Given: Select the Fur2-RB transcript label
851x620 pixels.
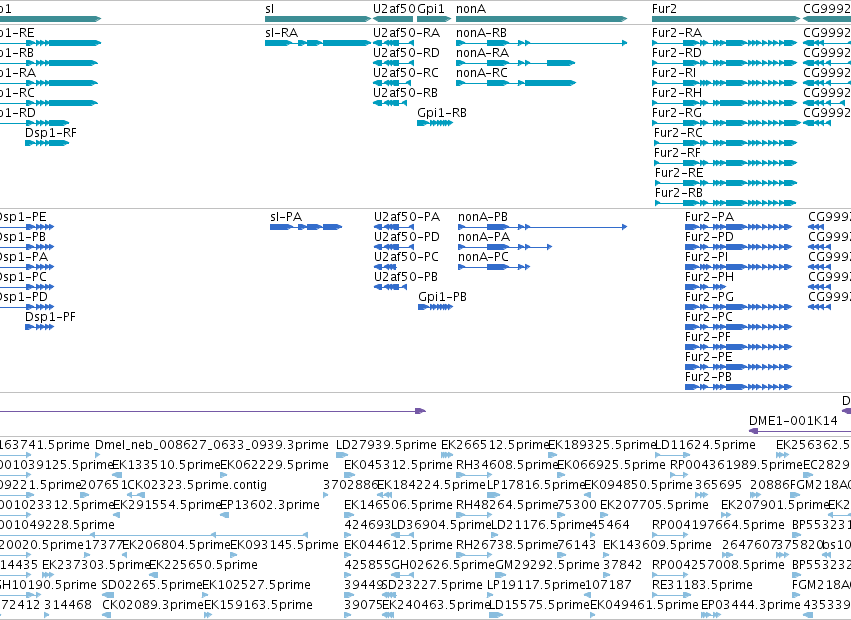Looking at the screenshot, I should (679, 193).
